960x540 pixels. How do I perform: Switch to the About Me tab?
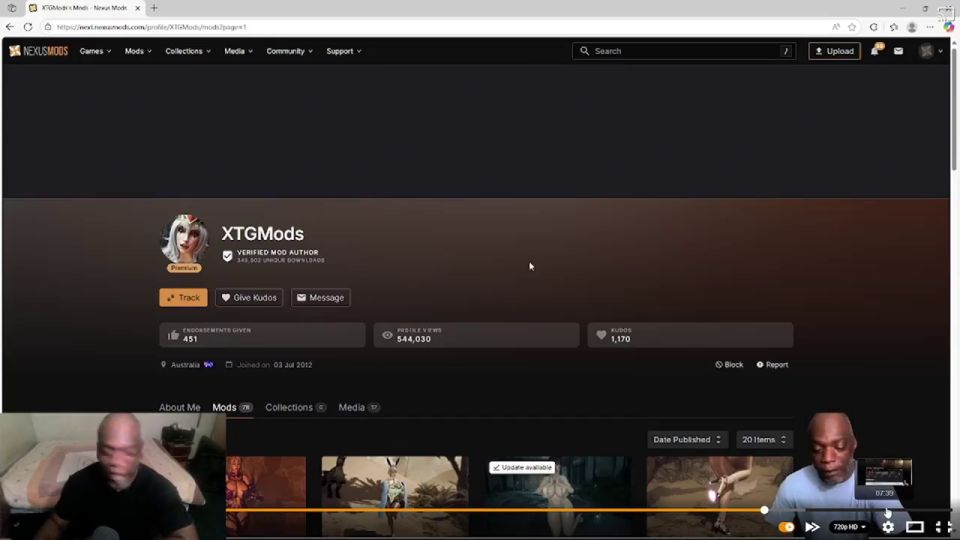click(179, 407)
